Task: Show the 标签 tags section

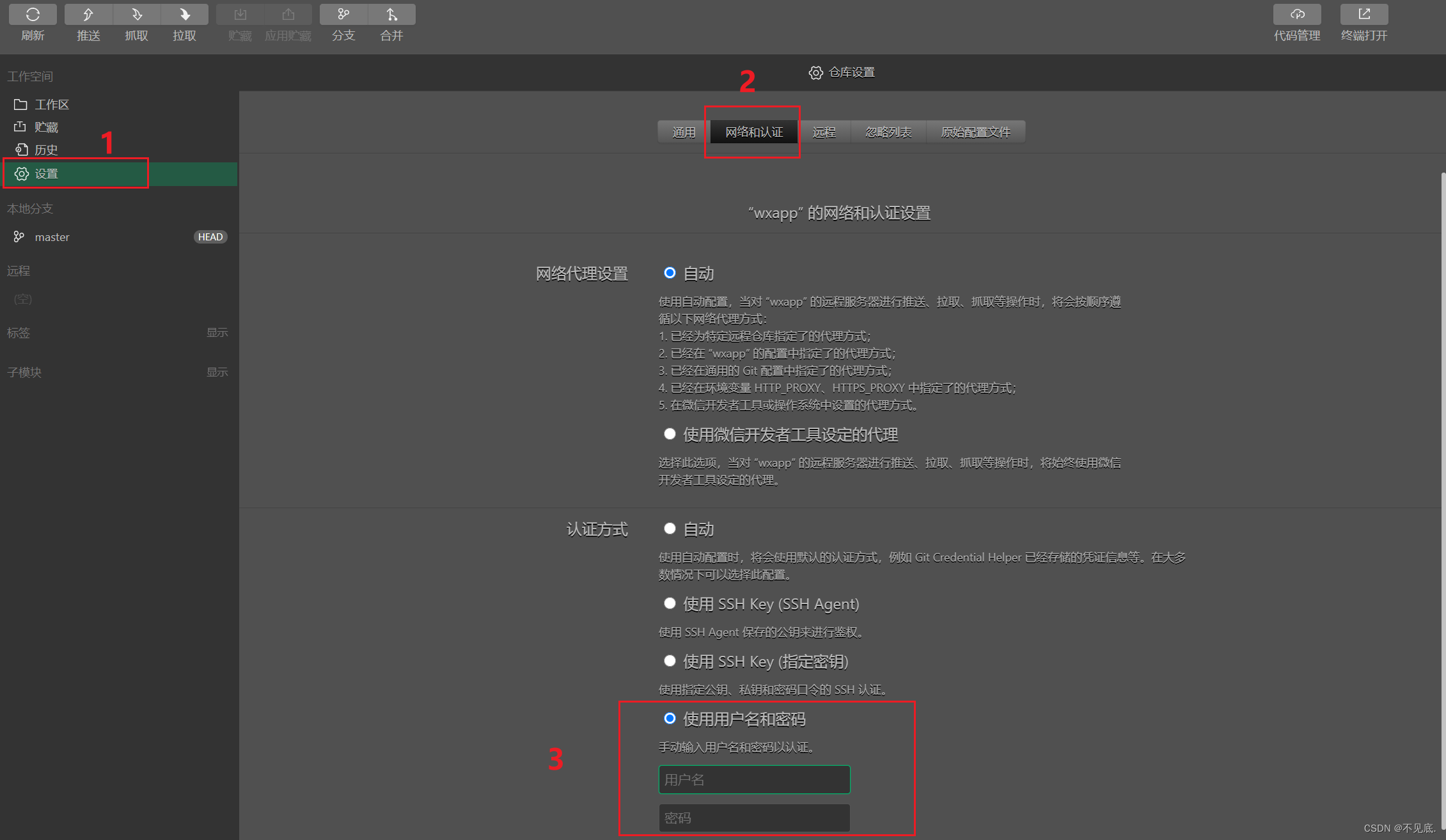Action: [217, 332]
